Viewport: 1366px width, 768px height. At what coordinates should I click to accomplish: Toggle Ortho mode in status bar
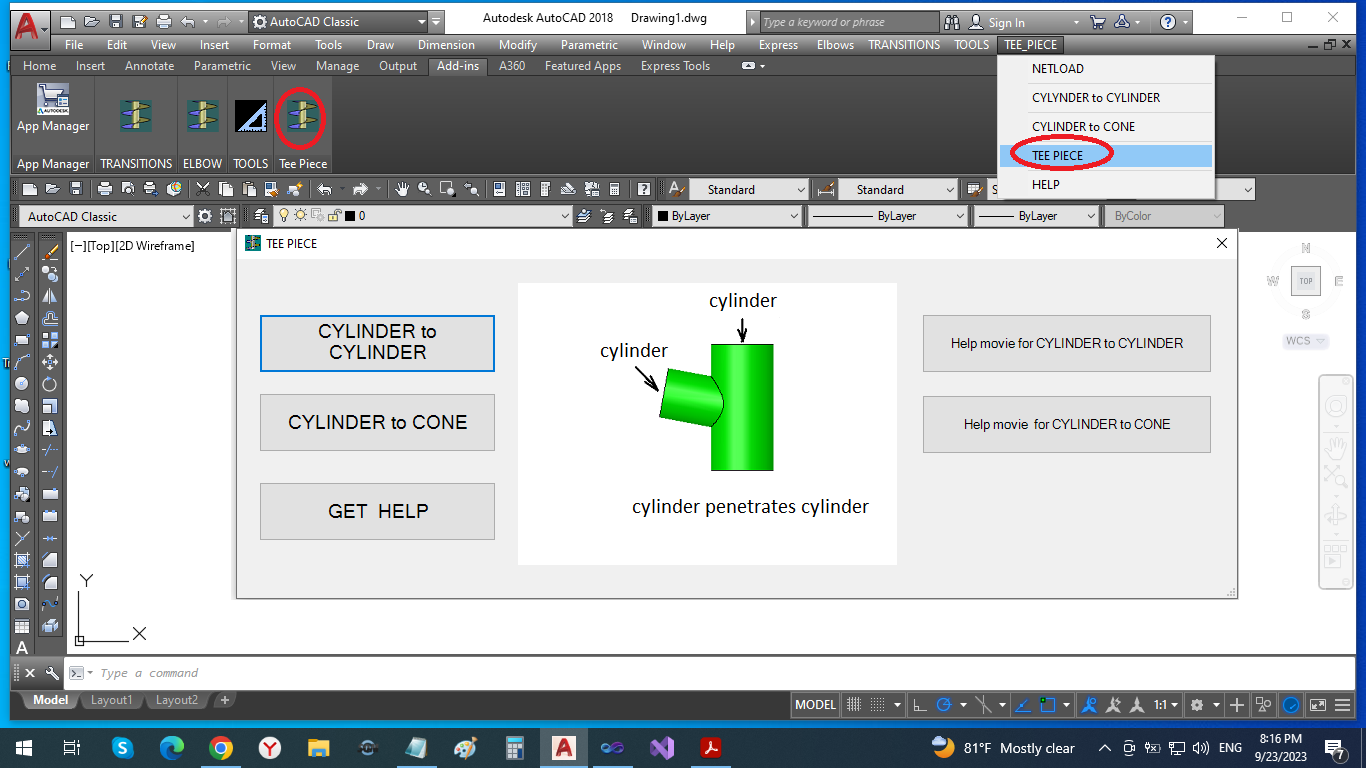click(920, 705)
